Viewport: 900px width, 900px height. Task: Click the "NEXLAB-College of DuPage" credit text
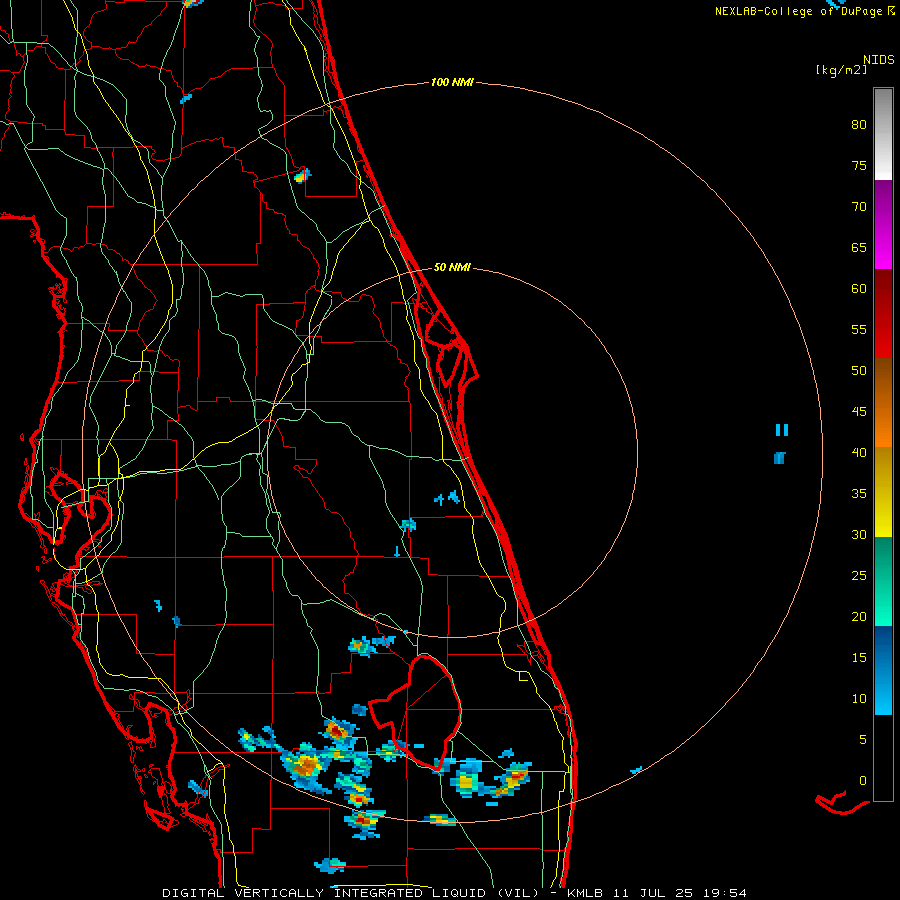coord(798,11)
